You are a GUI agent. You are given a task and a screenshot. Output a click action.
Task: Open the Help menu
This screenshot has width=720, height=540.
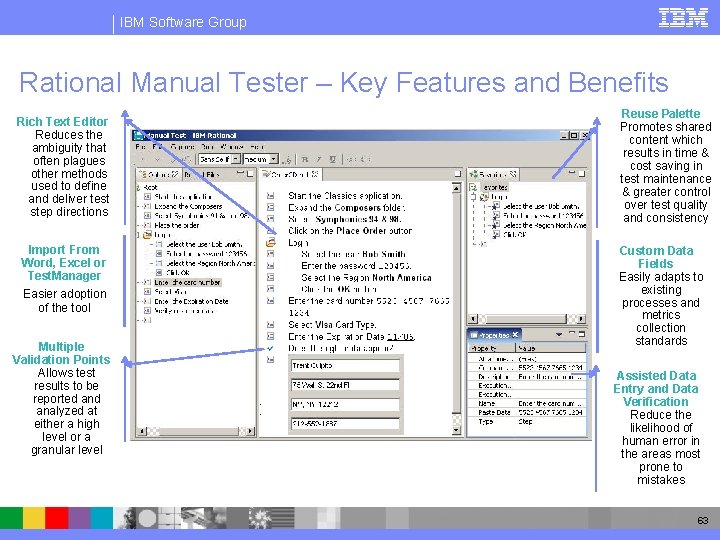tap(257, 147)
